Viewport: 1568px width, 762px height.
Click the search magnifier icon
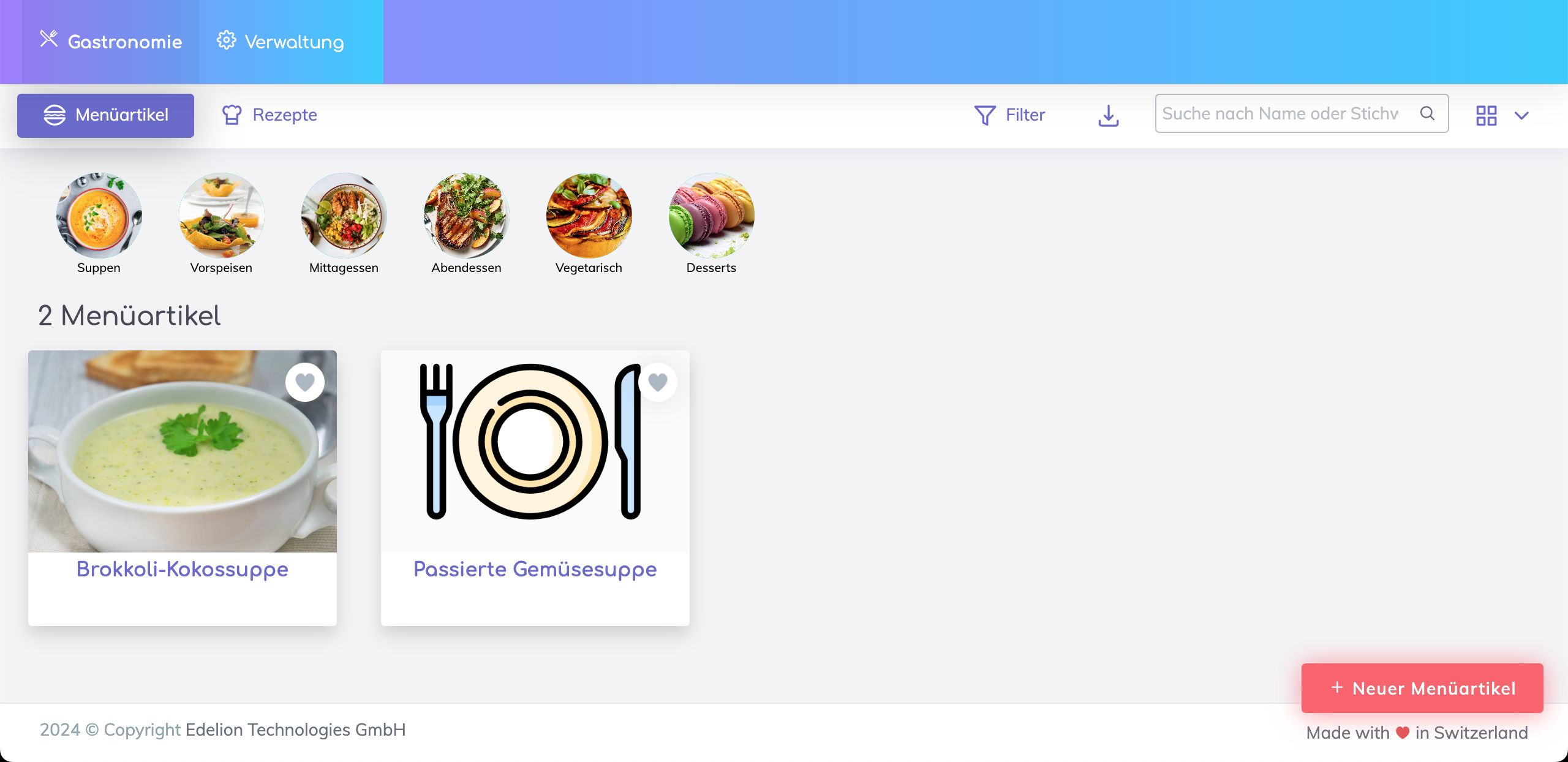coord(1427,113)
